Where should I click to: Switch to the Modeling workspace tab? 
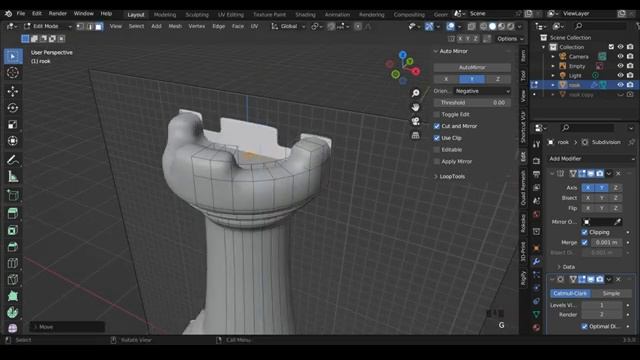coord(165,15)
